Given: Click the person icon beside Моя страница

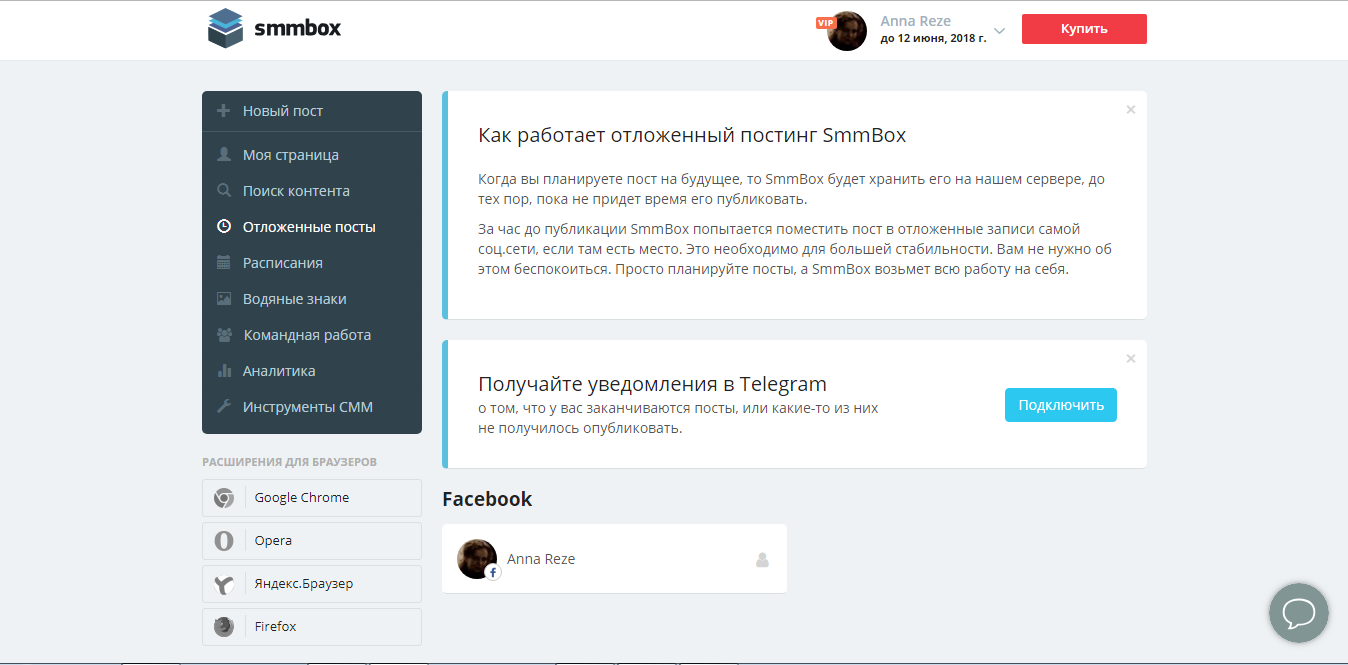Looking at the screenshot, I should click(224, 155).
